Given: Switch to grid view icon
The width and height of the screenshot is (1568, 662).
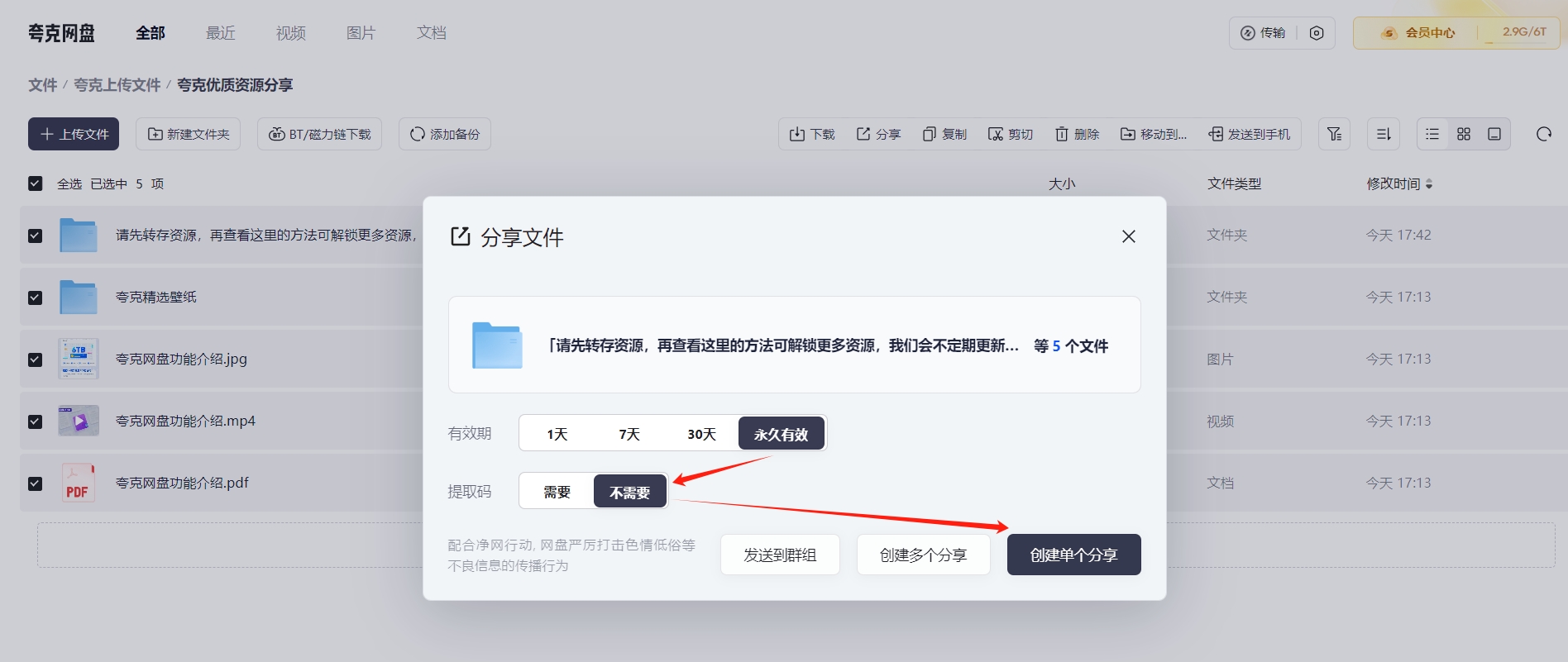Looking at the screenshot, I should click(1464, 134).
